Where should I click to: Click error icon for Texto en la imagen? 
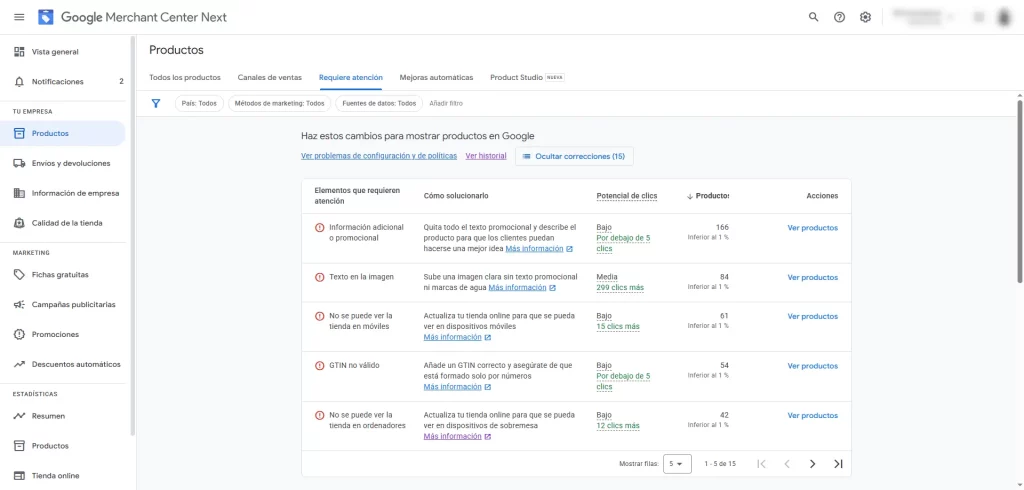[x=319, y=277]
